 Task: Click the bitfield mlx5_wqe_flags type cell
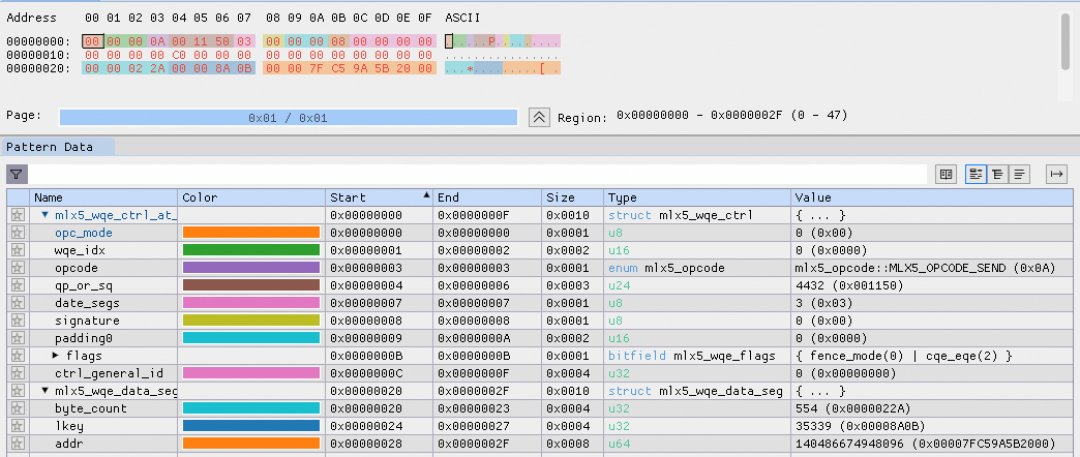[x=692, y=356]
